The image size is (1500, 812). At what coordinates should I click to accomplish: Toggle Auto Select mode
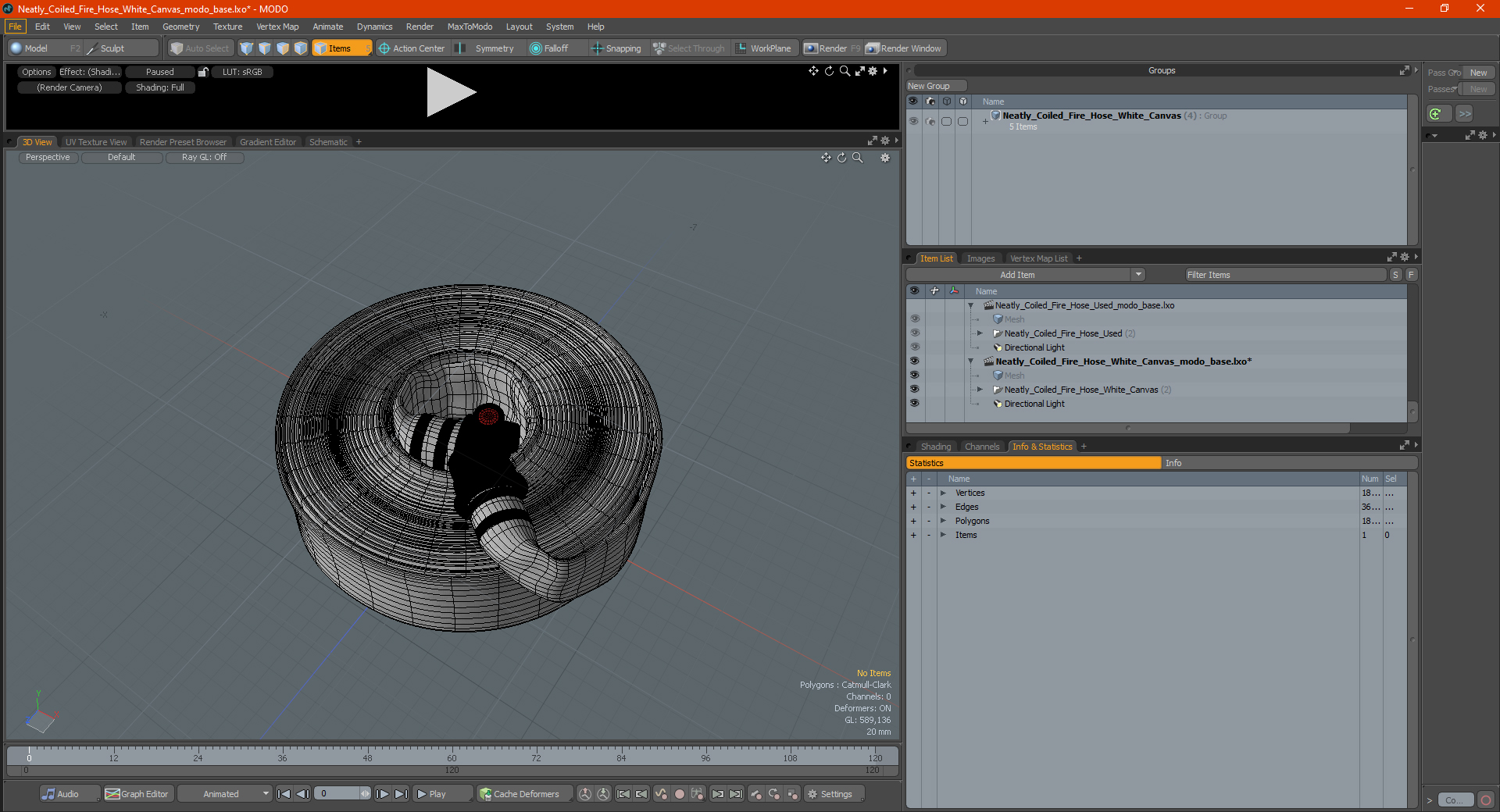pos(200,48)
